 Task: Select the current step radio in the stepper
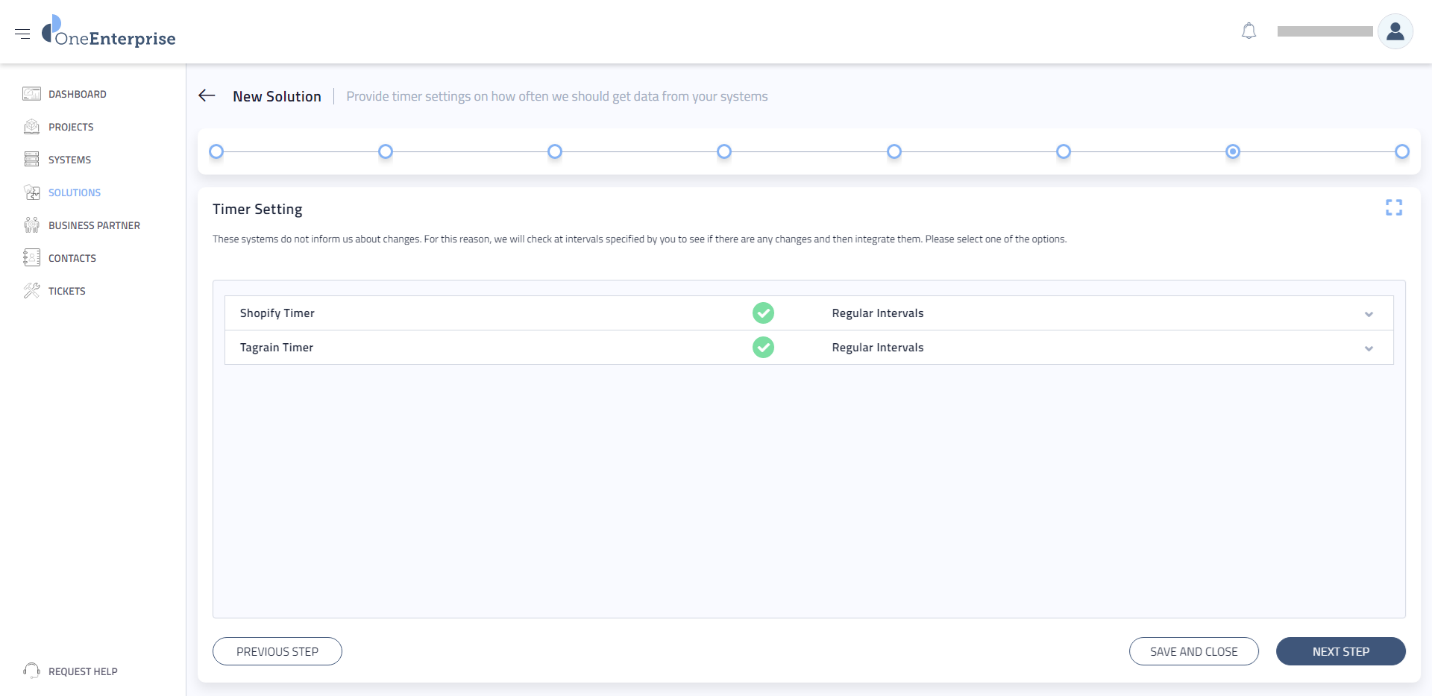click(1232, 151)
